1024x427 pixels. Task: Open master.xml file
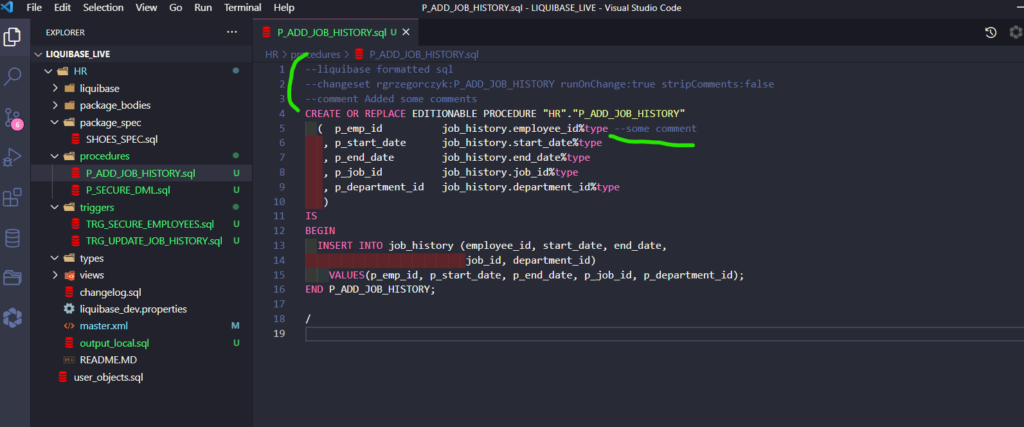pyautogui.click(x=142, y=325)
